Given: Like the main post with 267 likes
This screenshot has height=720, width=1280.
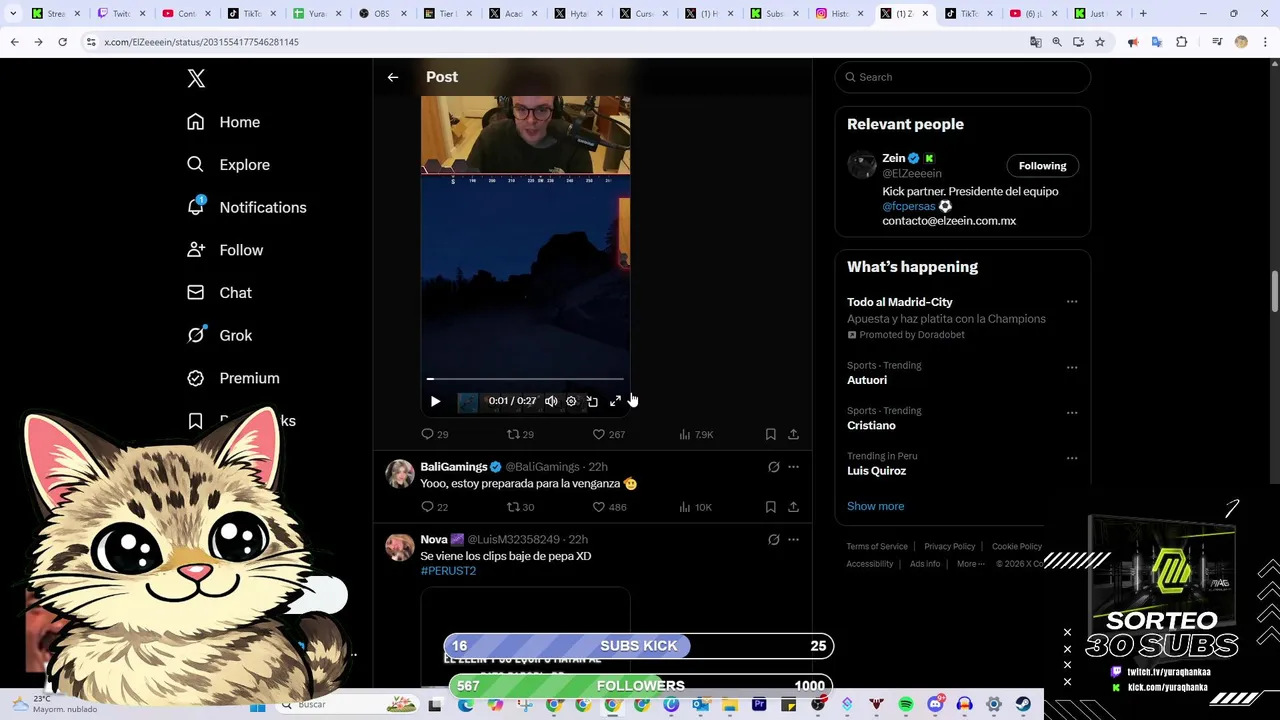Looking at the screenshot, I should [x=608, y=434].
